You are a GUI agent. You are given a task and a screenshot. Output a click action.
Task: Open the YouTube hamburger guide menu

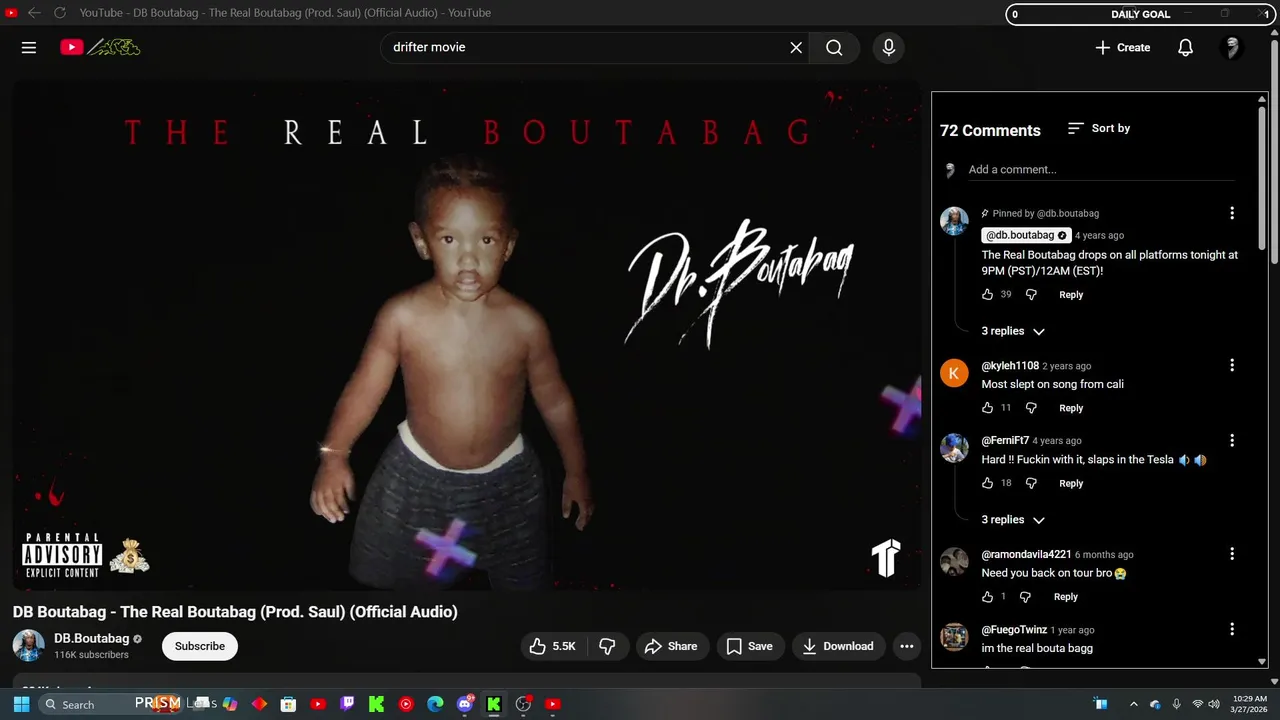point(29,47)
